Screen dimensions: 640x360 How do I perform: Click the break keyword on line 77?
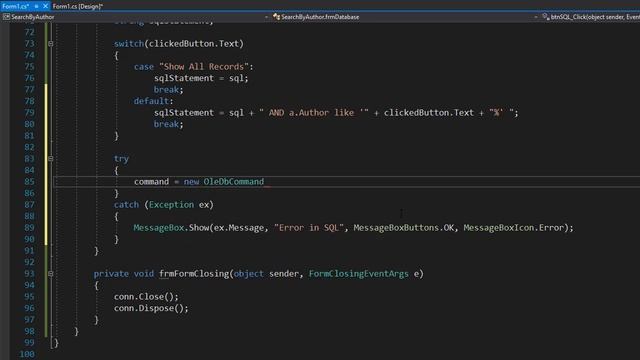point(167,89)
